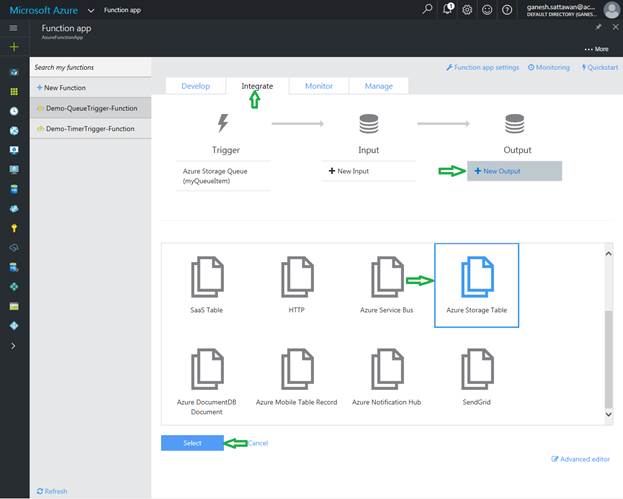Open the feedback smiley icon
This screenshot has width=623, height=499.
tap(487, 10)
